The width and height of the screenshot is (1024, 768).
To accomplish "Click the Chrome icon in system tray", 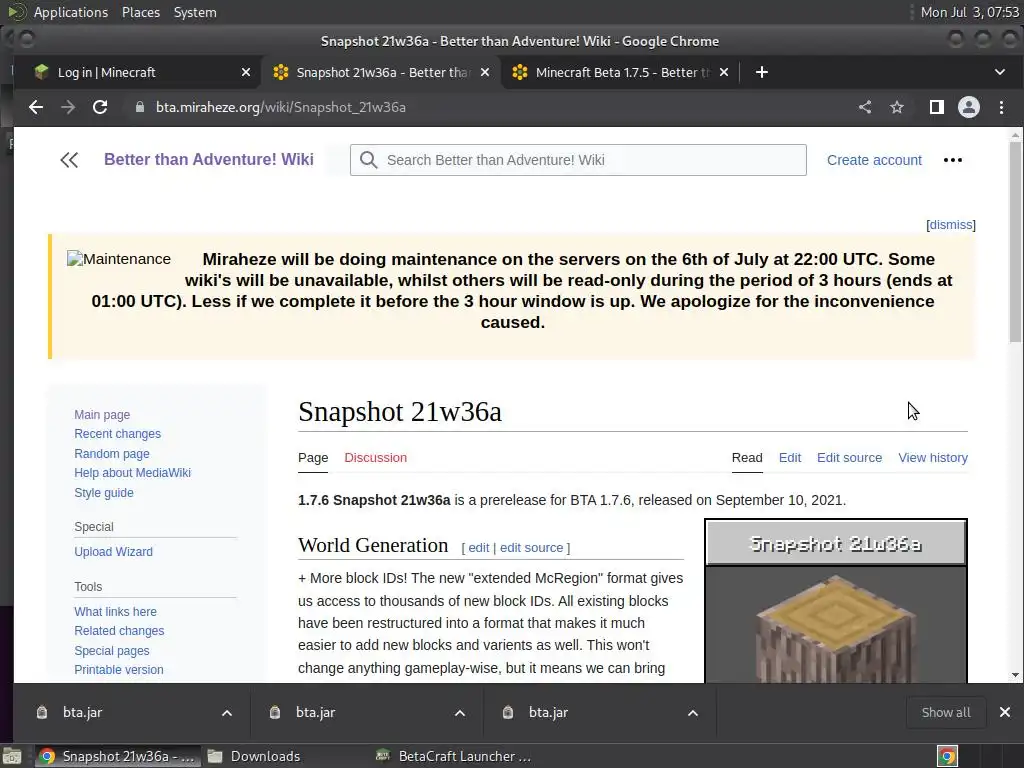I will tap(948, 756).
